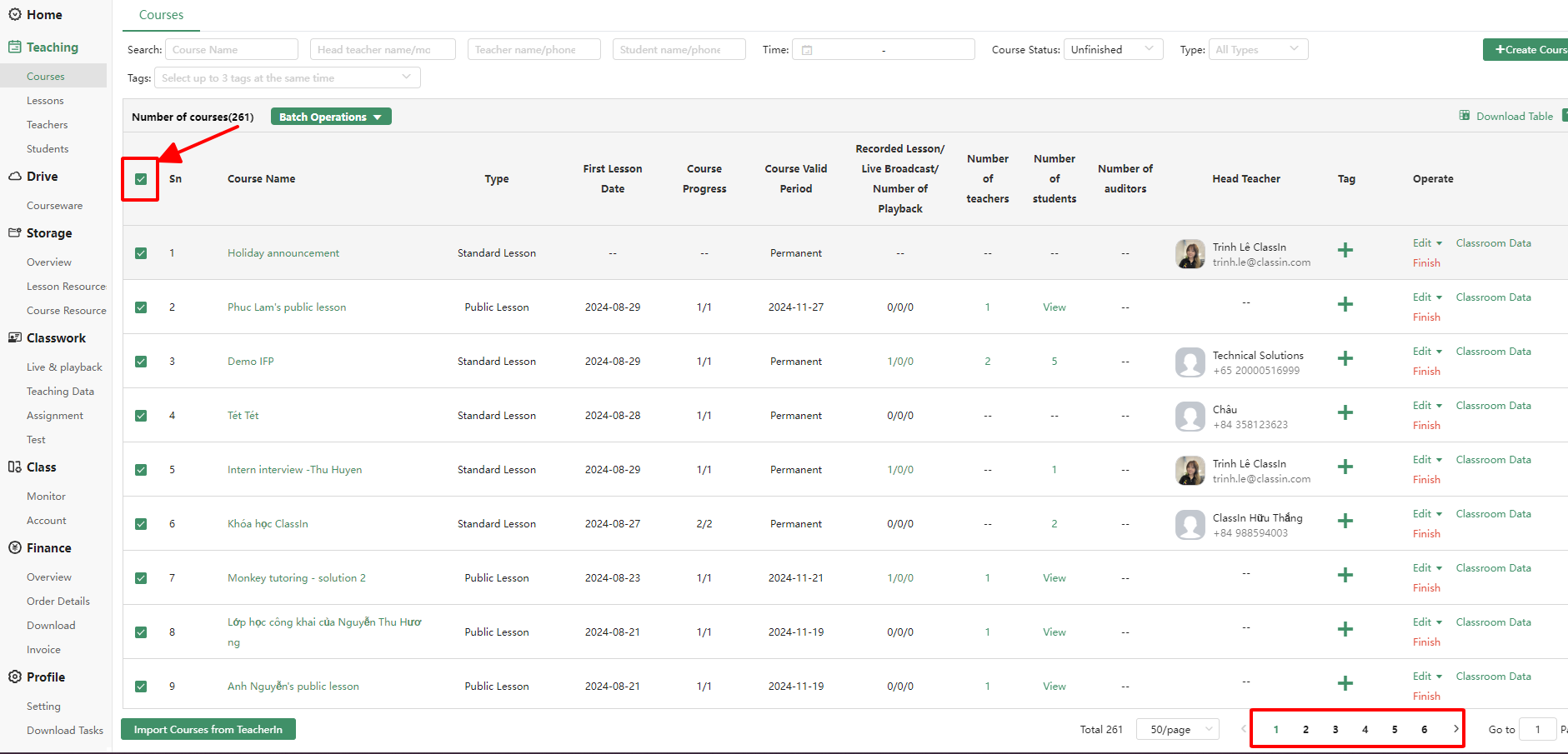Open Lessons in the Teaching menu
Screen dimensions: 1568x754
pyautogui.click(x=45, y=100)
